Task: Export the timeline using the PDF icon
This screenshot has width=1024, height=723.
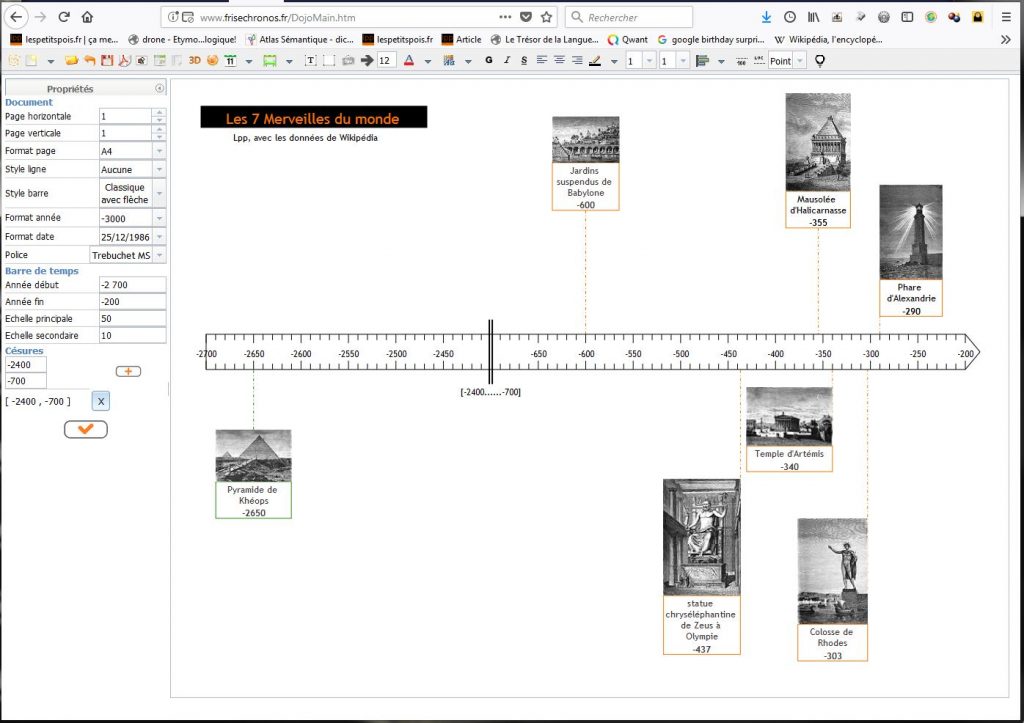Action: coord(125,61)
